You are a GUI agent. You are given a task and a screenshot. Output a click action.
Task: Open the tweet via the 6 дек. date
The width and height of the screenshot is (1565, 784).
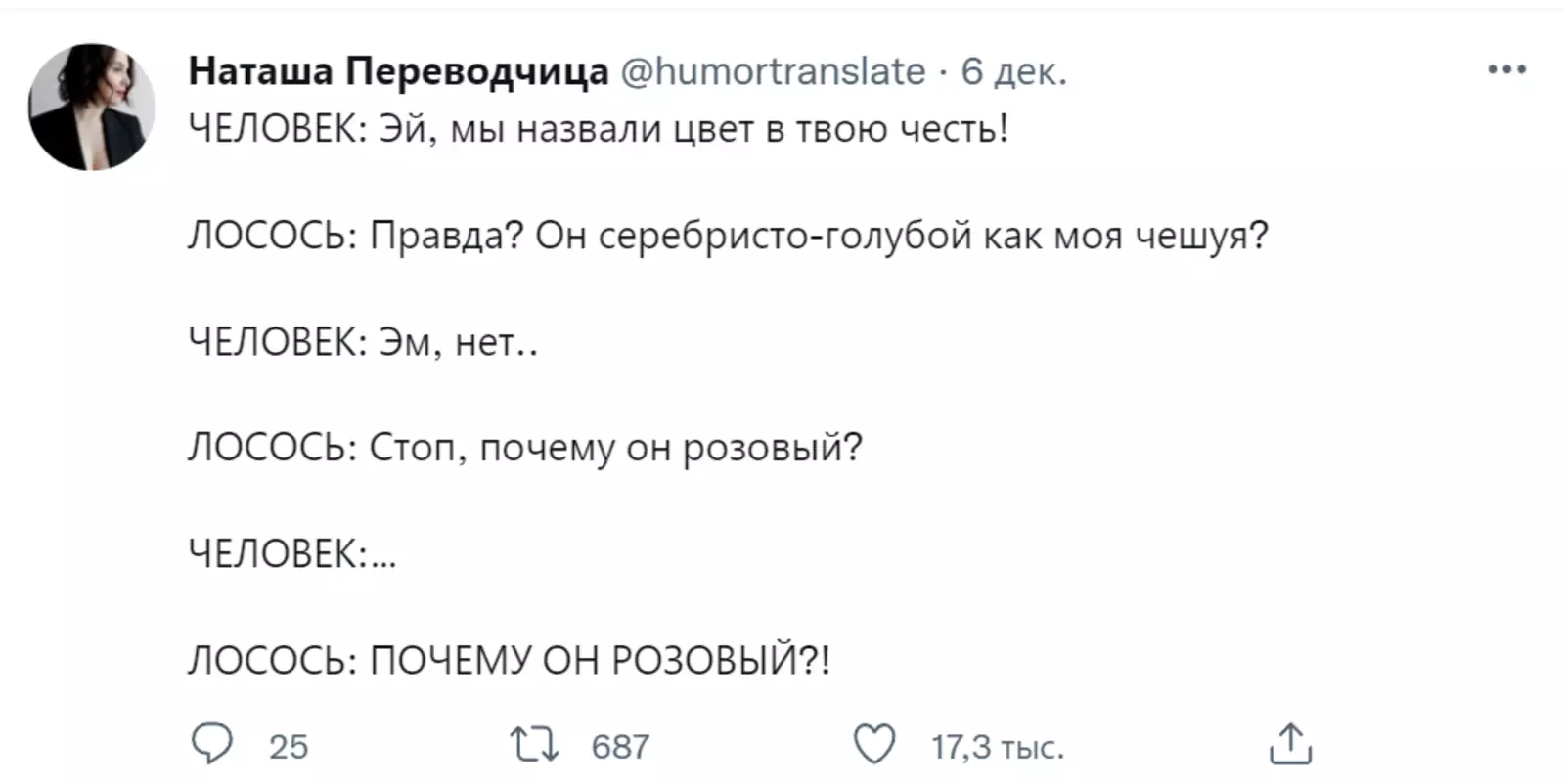[1013, 71]
